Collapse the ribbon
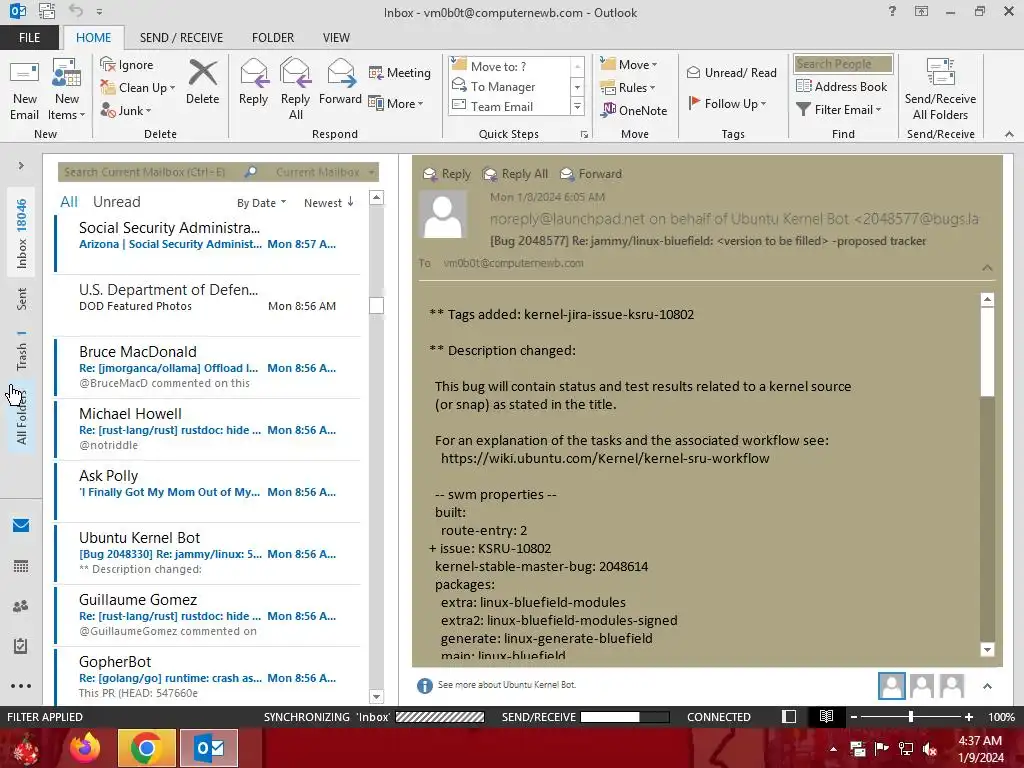This screenshot has width=1024, height=768. point(1009,134)
